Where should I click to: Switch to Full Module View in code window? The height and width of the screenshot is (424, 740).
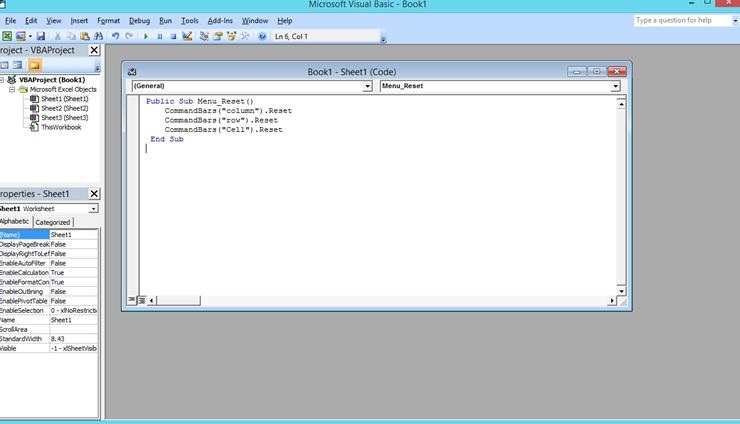pyautogui.click(x=142, y=300)
